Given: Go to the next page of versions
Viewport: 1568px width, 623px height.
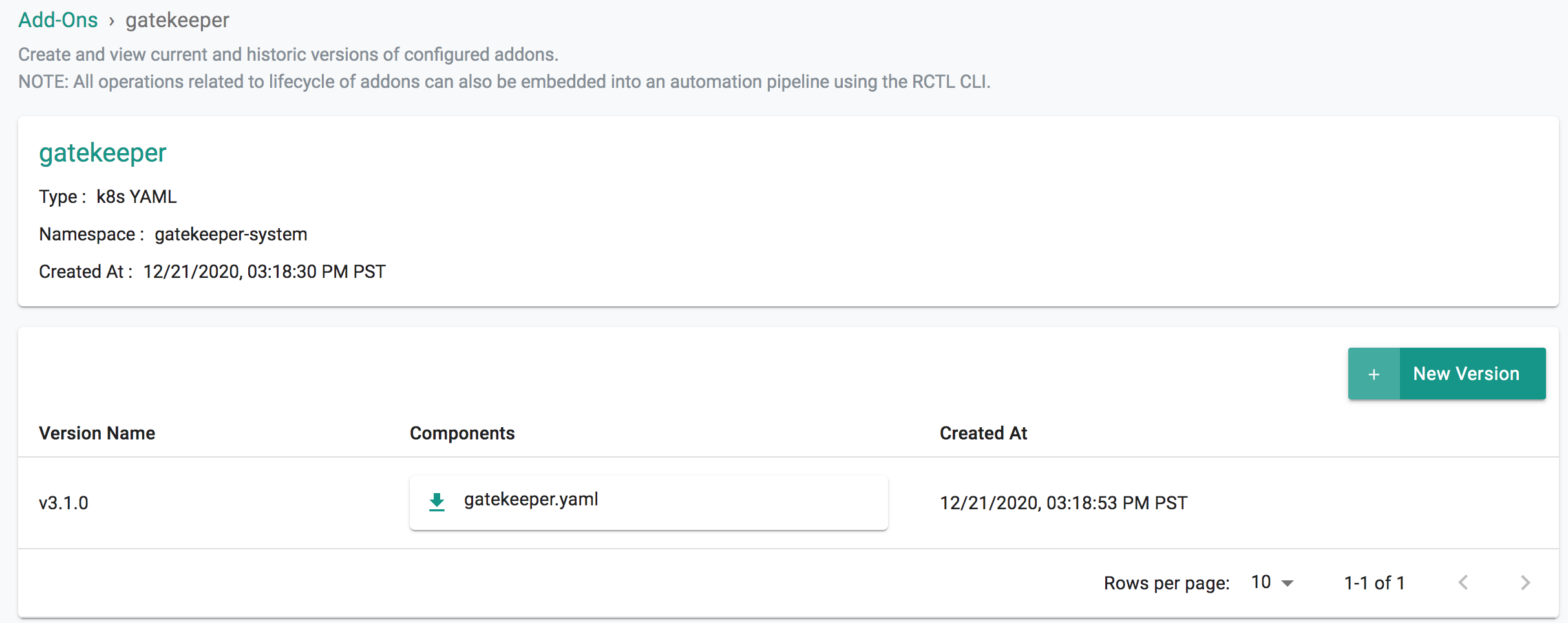Looking at the screenshot, I should coord(1525,582).
